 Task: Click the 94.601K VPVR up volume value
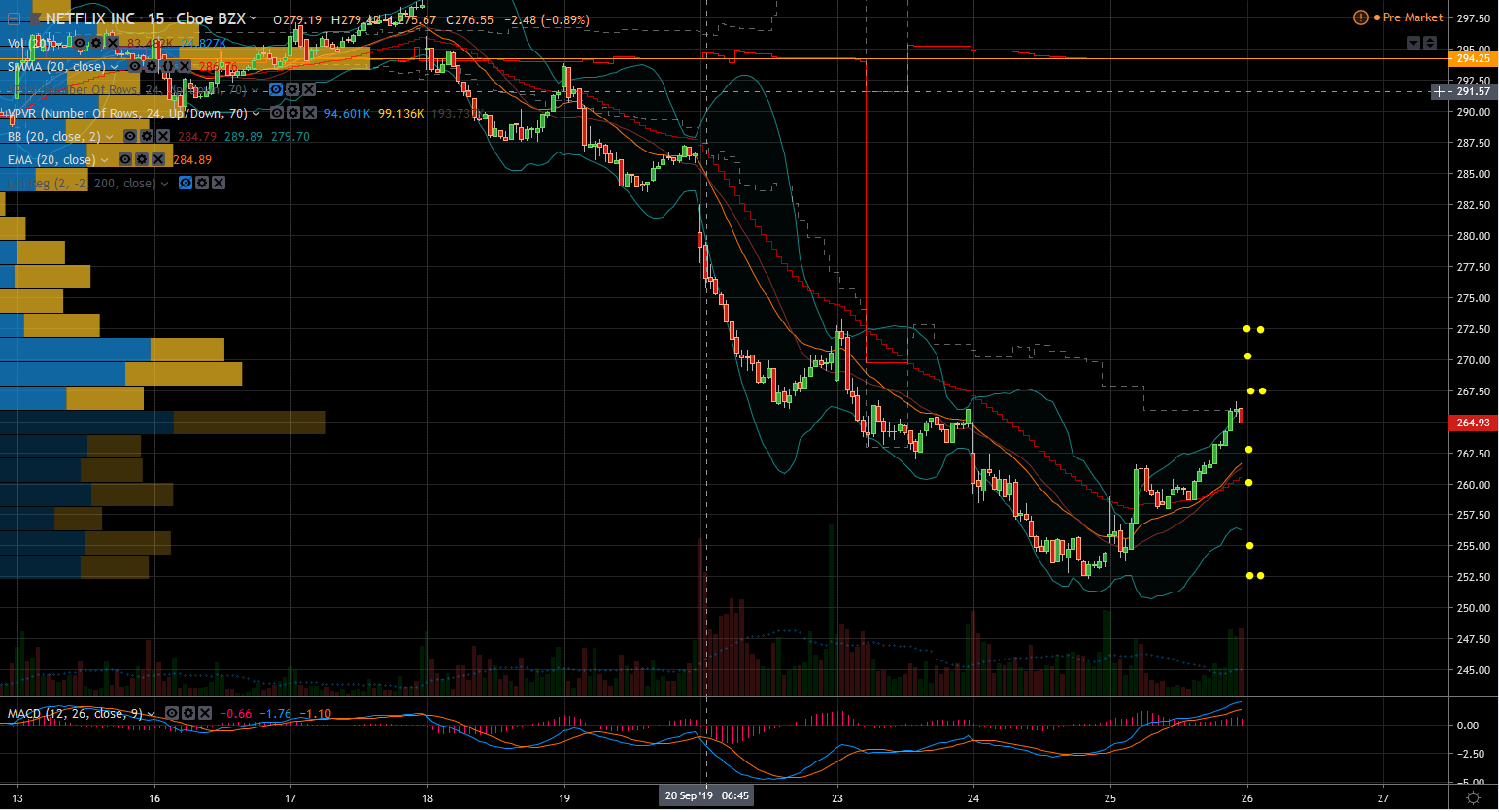pos(347,114)
